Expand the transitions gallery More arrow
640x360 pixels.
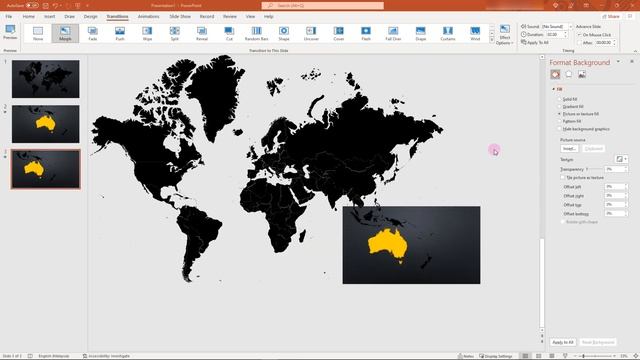pyautogui.click(x=492, y=40)
